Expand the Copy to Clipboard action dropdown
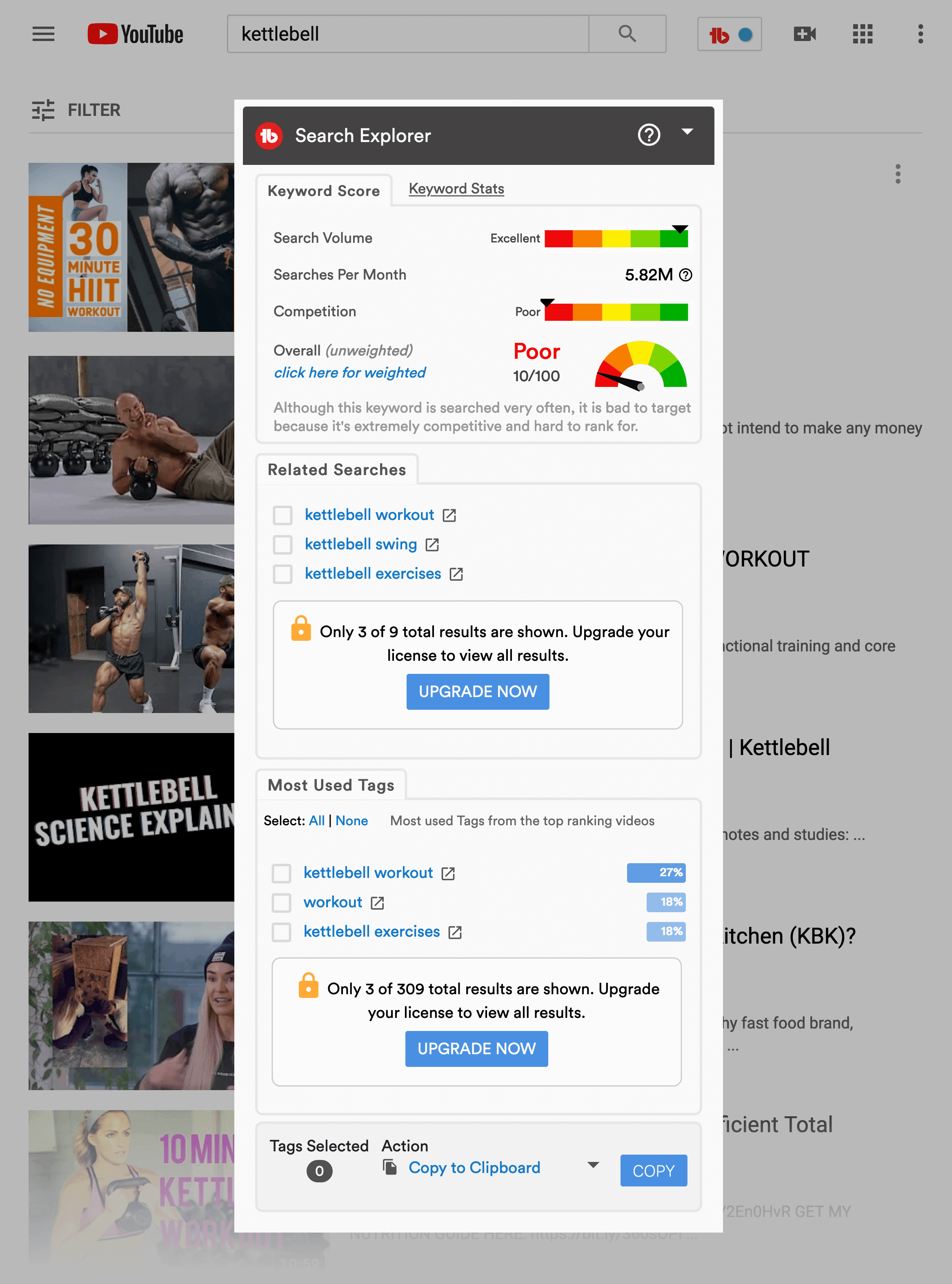Screen dimensions: 952x1284 [x=591, y=1169]
